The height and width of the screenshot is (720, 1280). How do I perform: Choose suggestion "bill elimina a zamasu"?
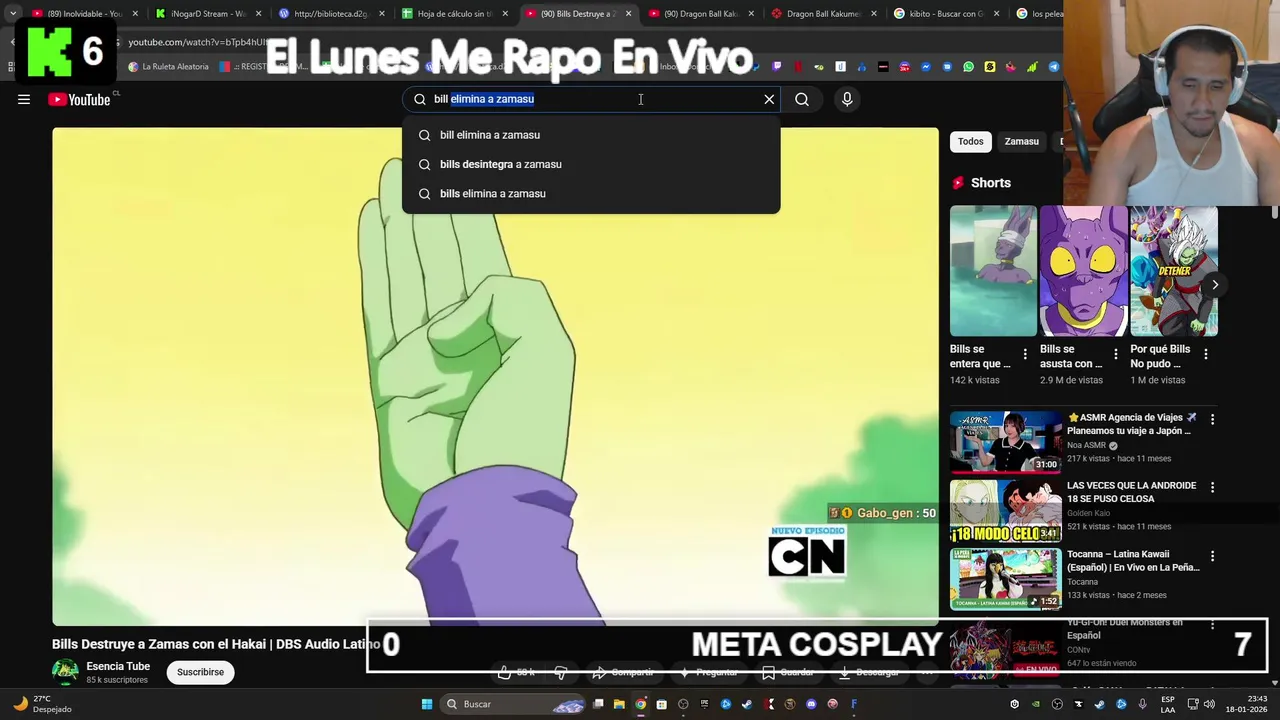point(591,135)
